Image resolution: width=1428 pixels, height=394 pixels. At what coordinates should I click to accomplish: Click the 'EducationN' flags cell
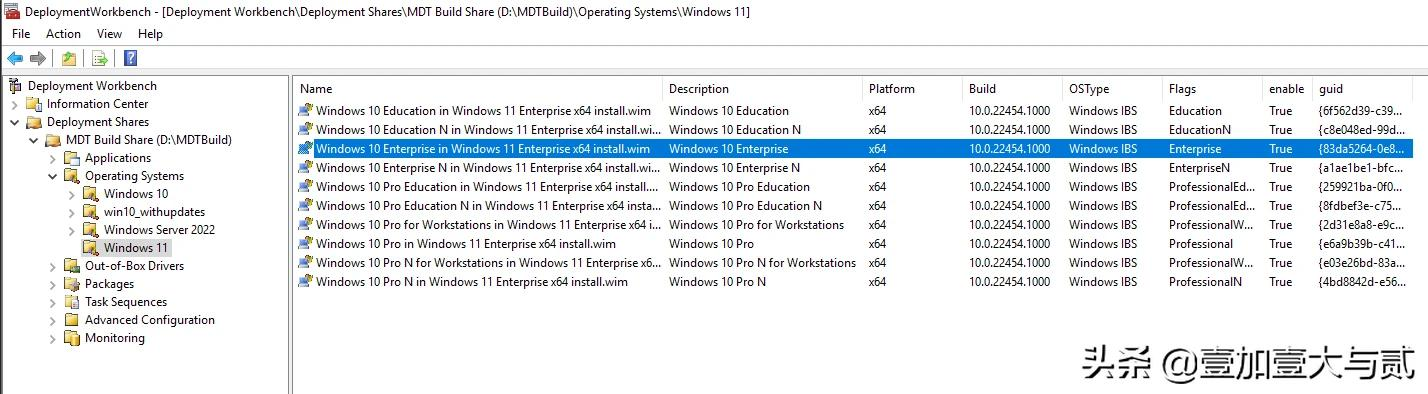tap(1199, 130)
